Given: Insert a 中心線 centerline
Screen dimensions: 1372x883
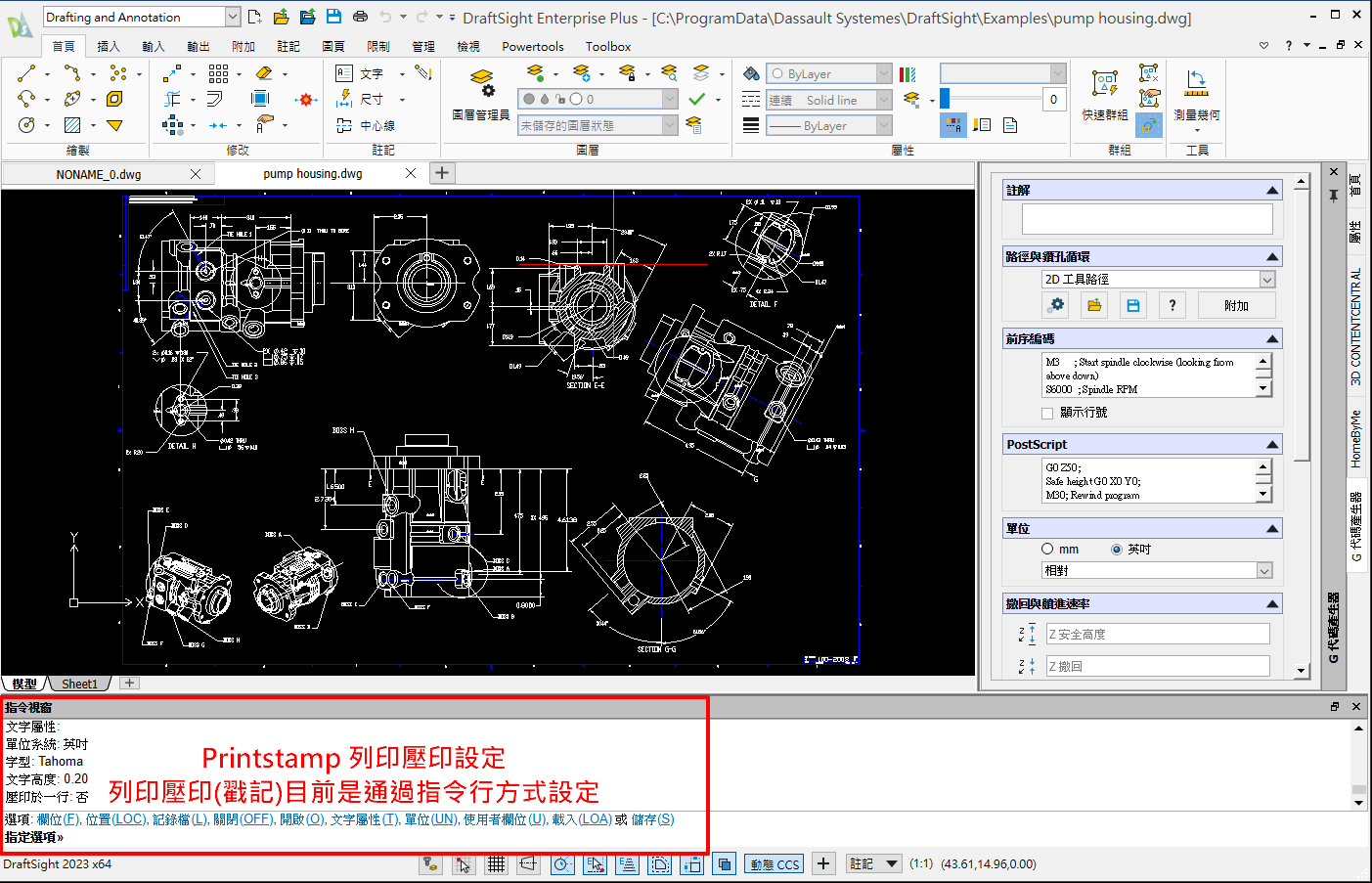Looking at the screenshot, I should click(366, 125).
